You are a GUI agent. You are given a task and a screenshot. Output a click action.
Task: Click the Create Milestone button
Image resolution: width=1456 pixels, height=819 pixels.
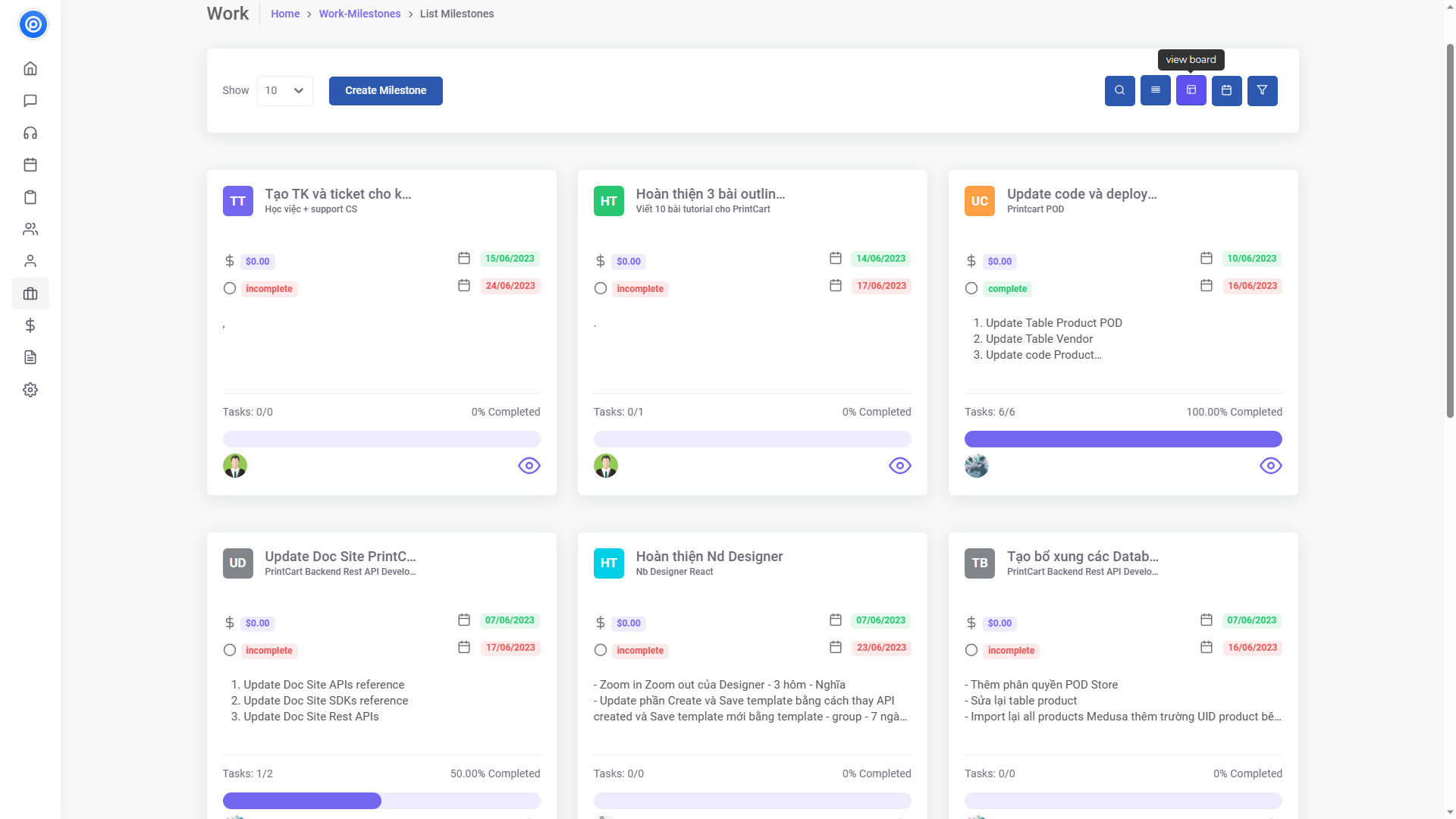[x=385, y=90]
